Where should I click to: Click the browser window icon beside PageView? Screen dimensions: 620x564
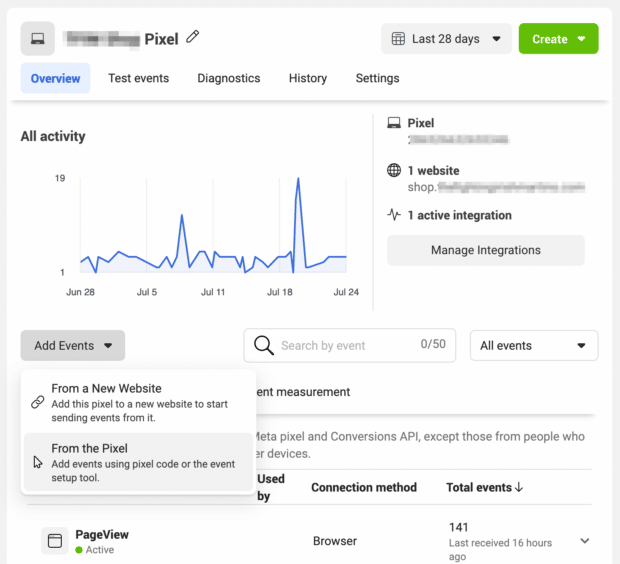[55, 541]
